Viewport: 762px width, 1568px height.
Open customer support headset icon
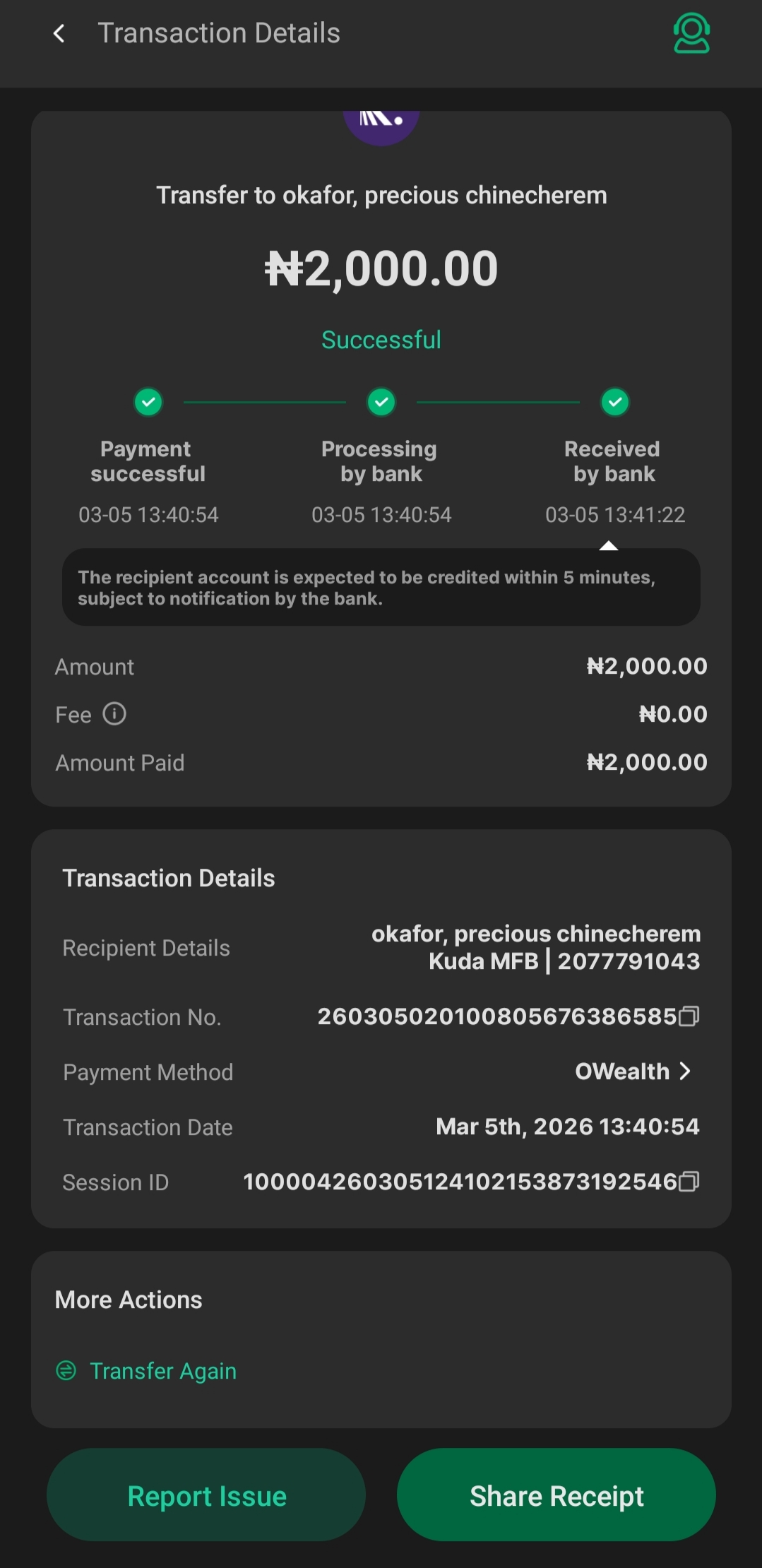pos(691,33)
